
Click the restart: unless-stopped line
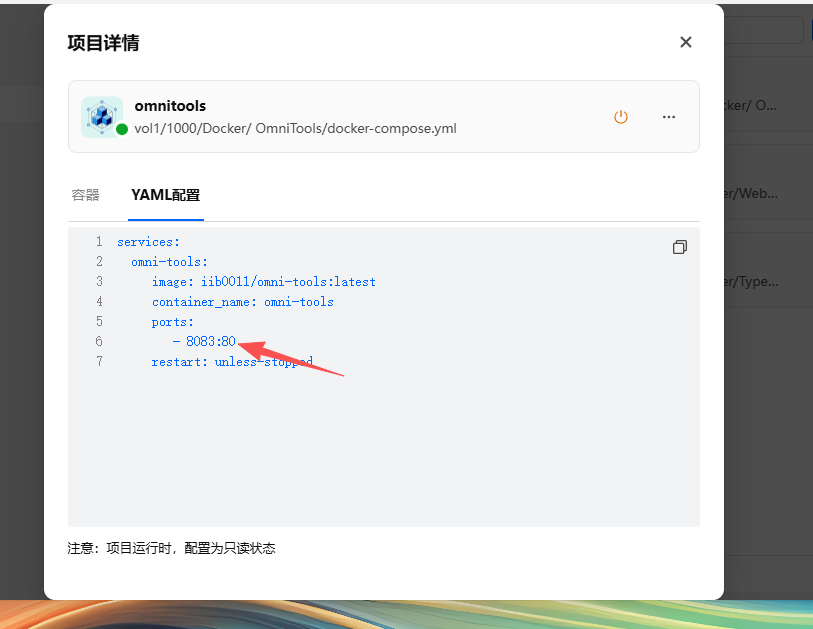coord(232,361)
